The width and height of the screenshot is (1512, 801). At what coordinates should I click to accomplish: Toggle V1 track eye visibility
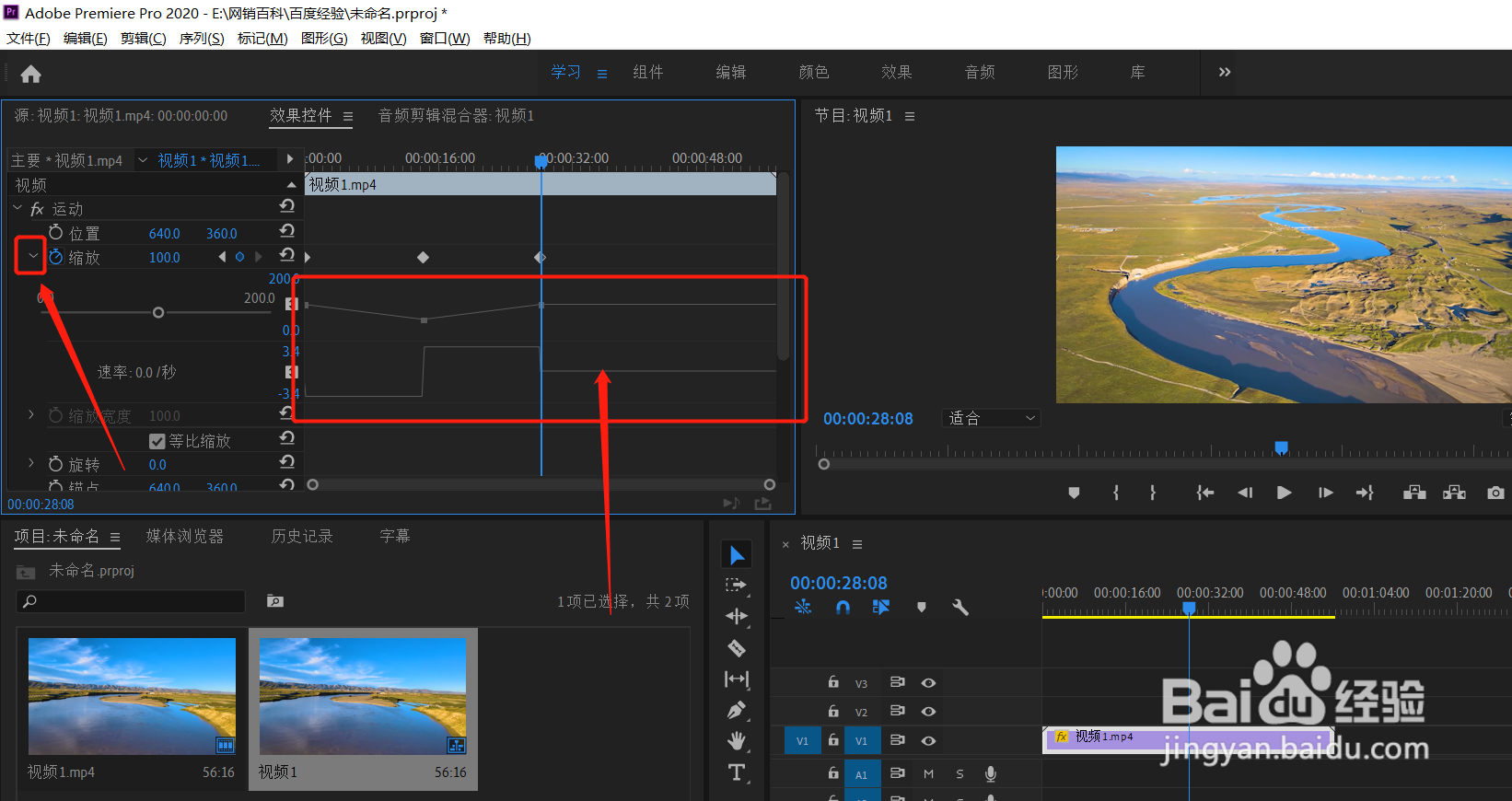[928, 740]
